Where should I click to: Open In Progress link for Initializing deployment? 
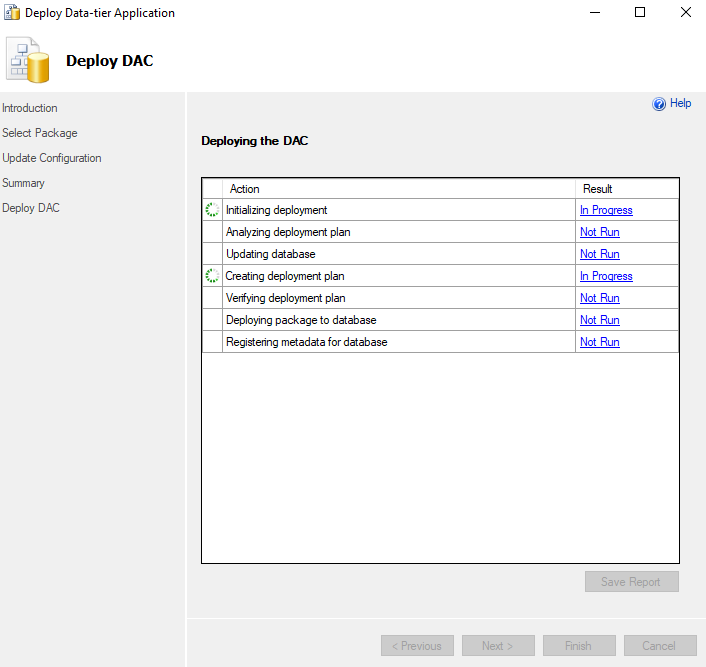606,210
